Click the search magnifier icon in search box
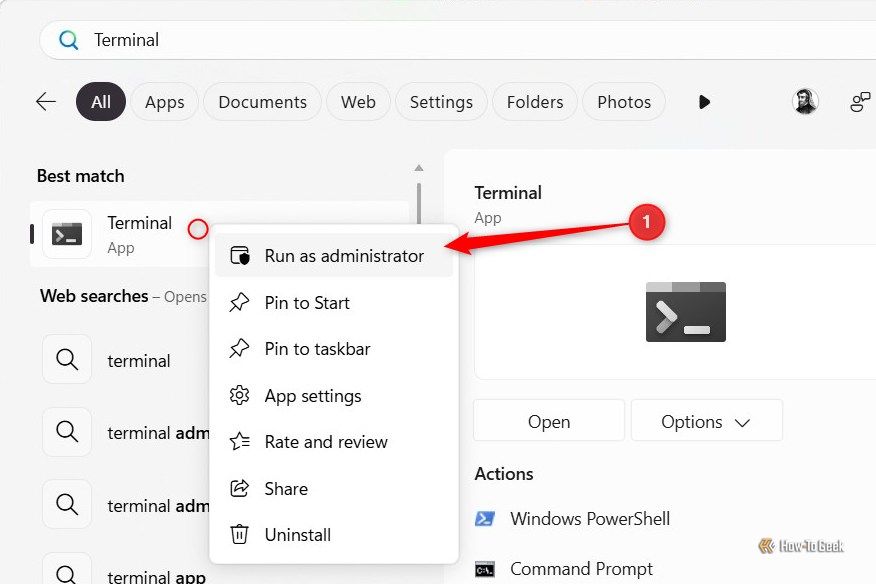The image size is (876, 584). click(69, 40)
